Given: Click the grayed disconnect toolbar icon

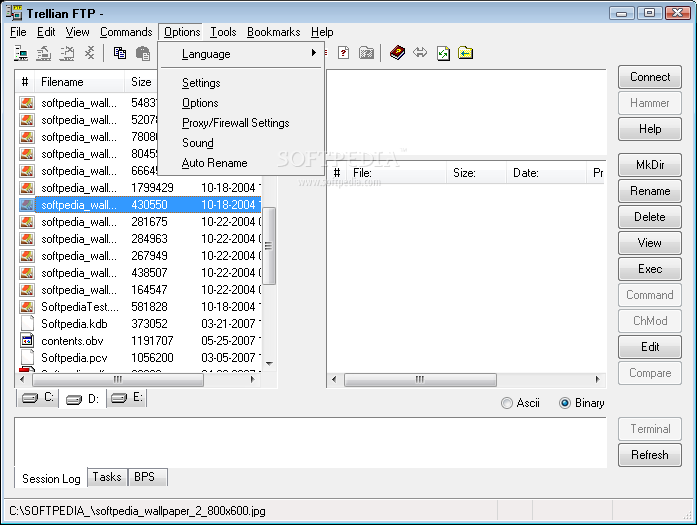Looking at the screenshot, I should 67,54.
